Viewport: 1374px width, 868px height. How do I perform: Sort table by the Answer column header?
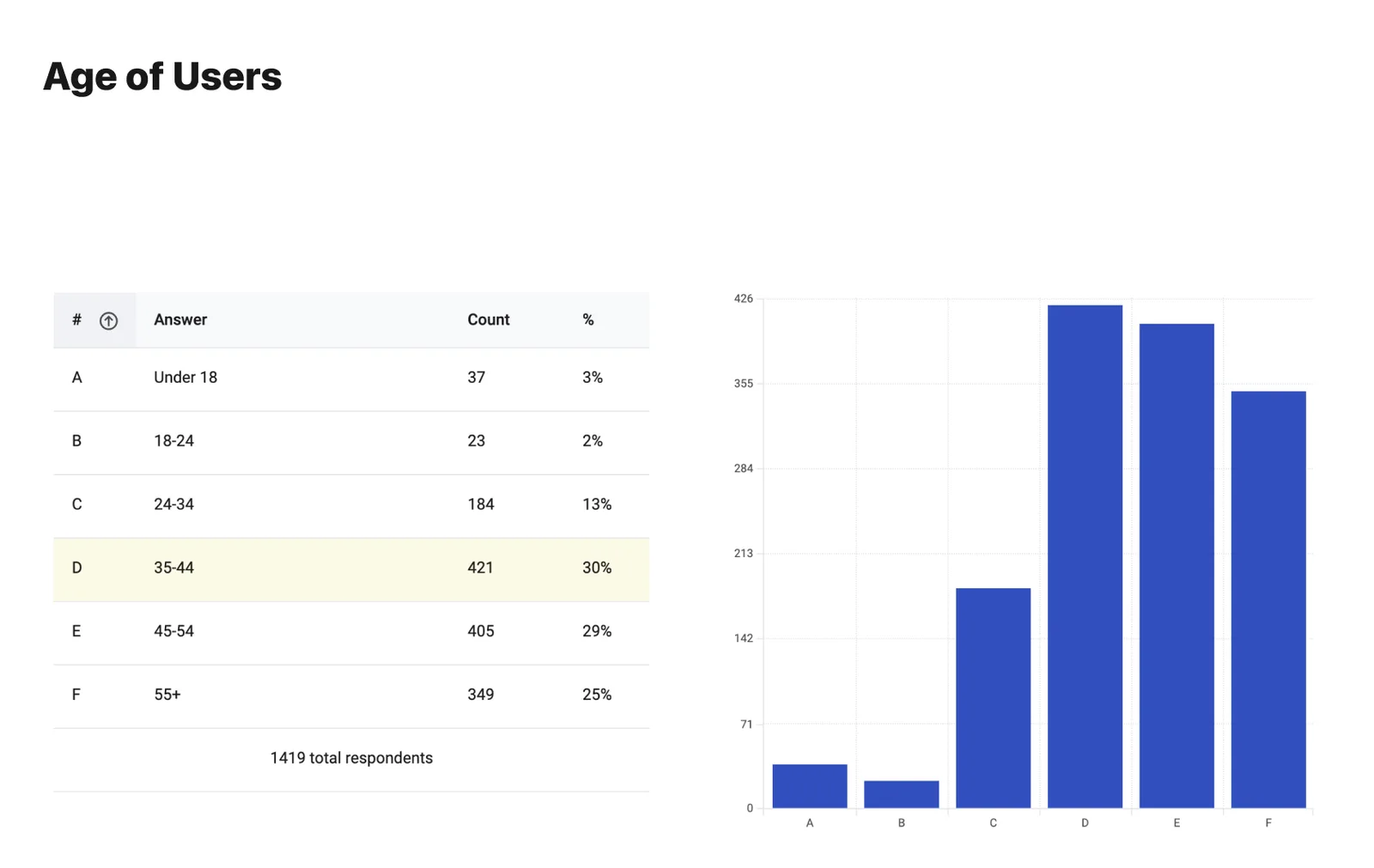[180, 319]
